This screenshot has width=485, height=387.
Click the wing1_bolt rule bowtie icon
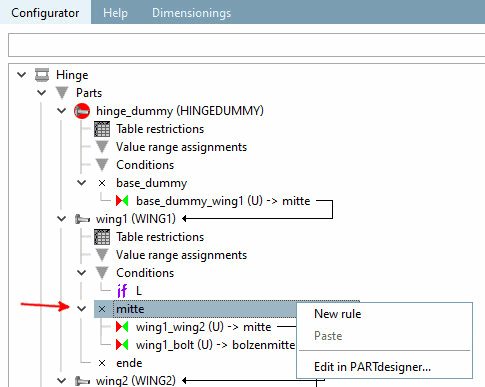pos(122,345)
